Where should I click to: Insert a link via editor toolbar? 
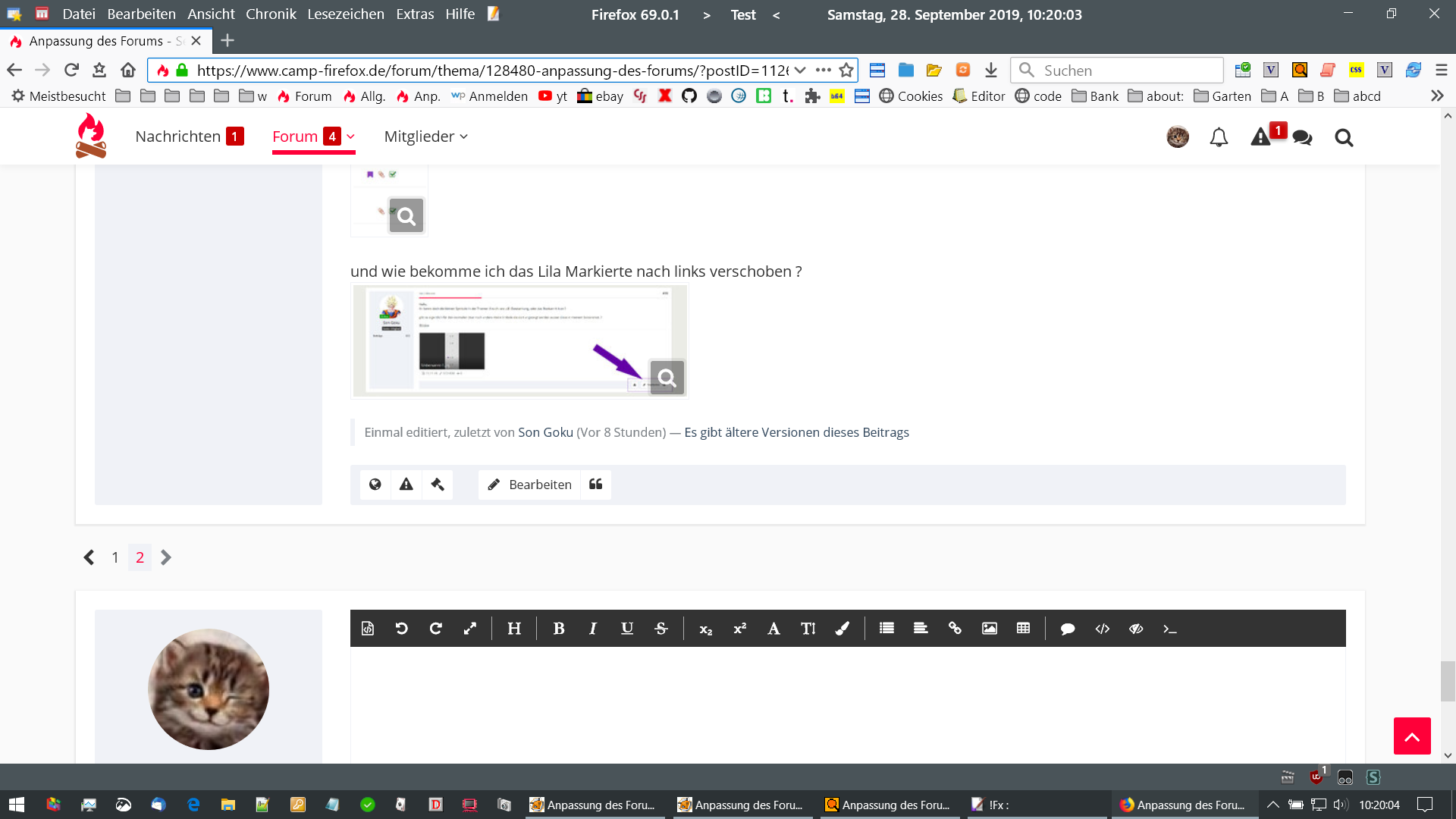[955, 629]
